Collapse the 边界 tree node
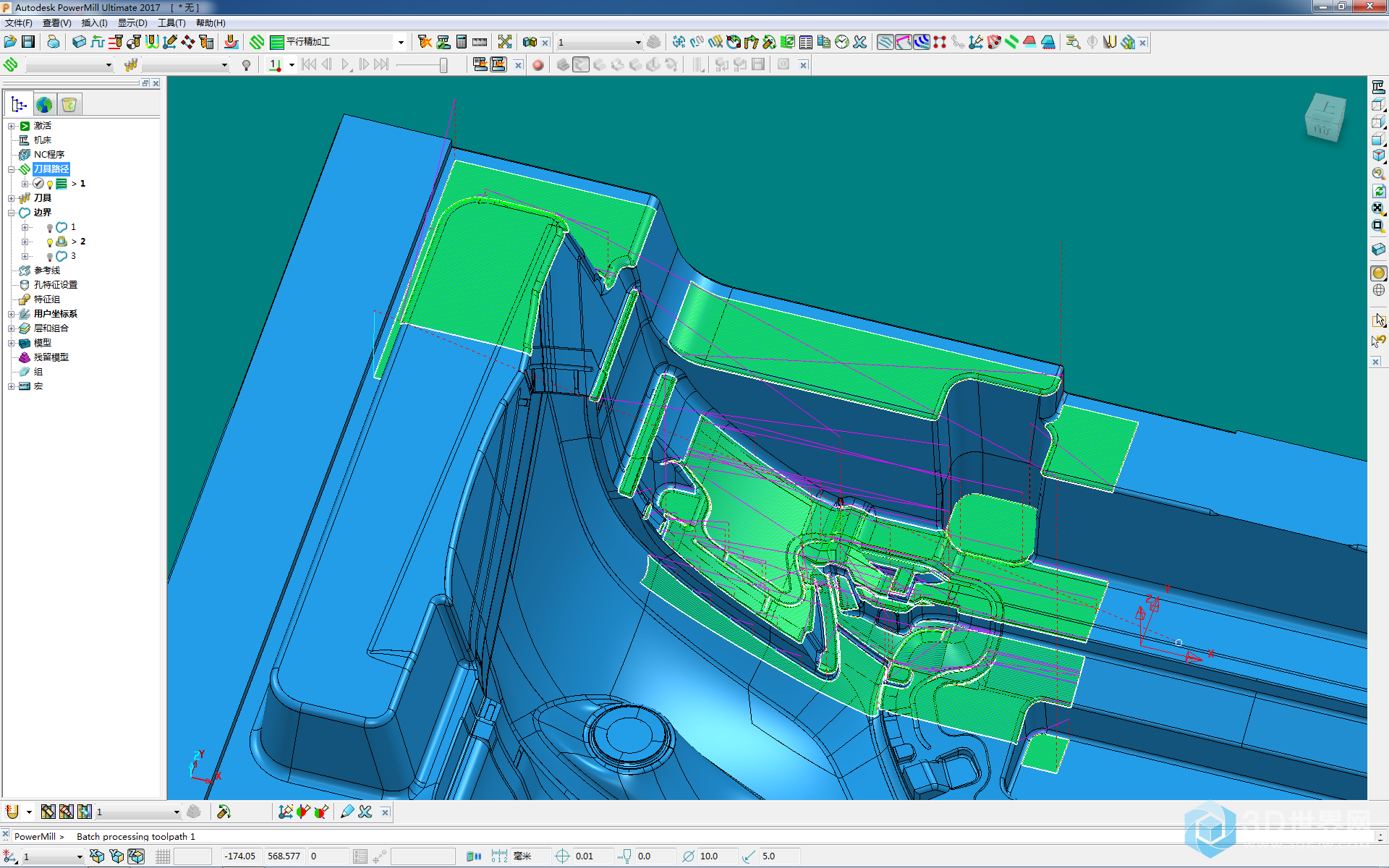 click(11, 213)
